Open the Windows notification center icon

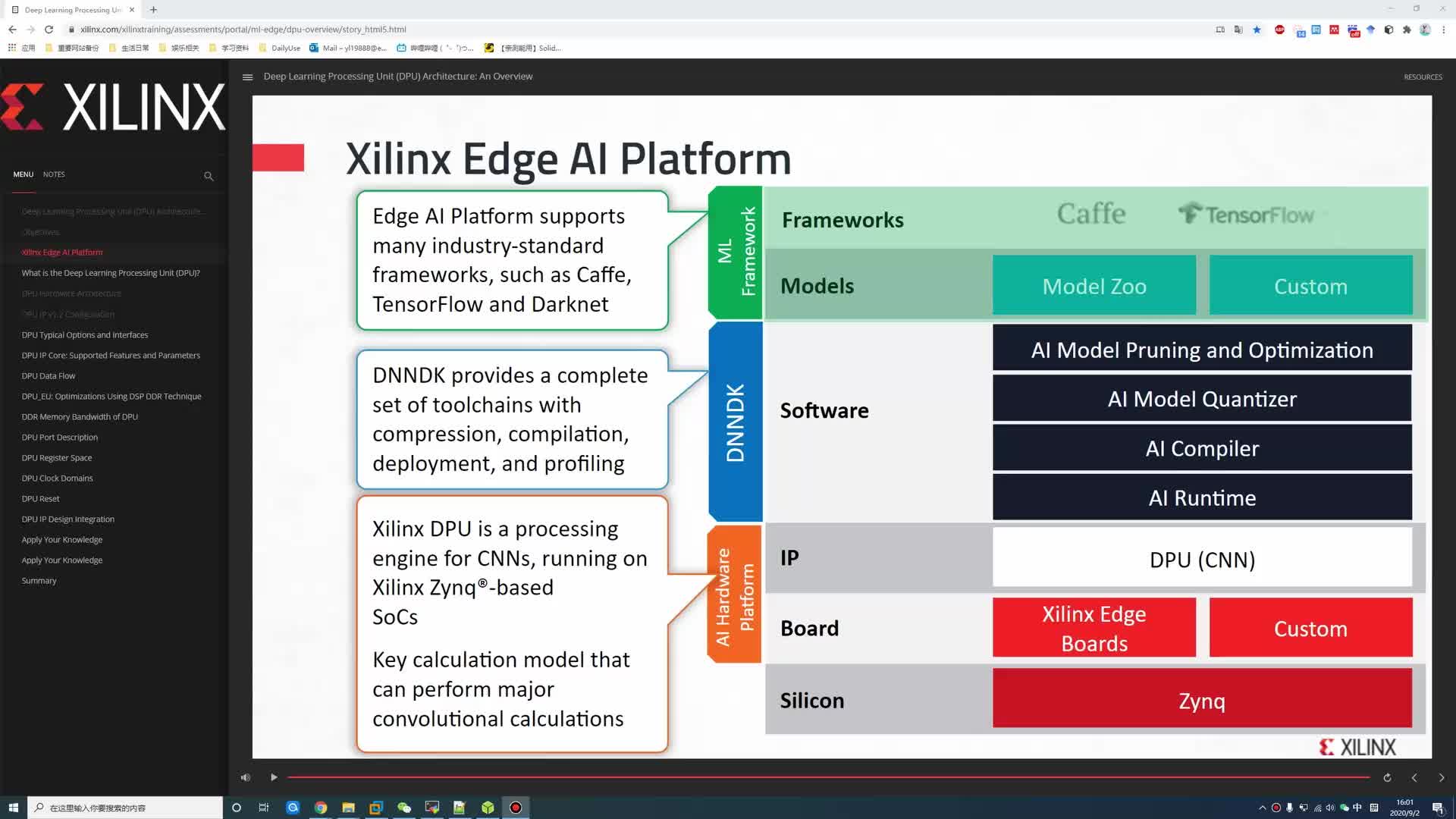tap(1438, 808)
